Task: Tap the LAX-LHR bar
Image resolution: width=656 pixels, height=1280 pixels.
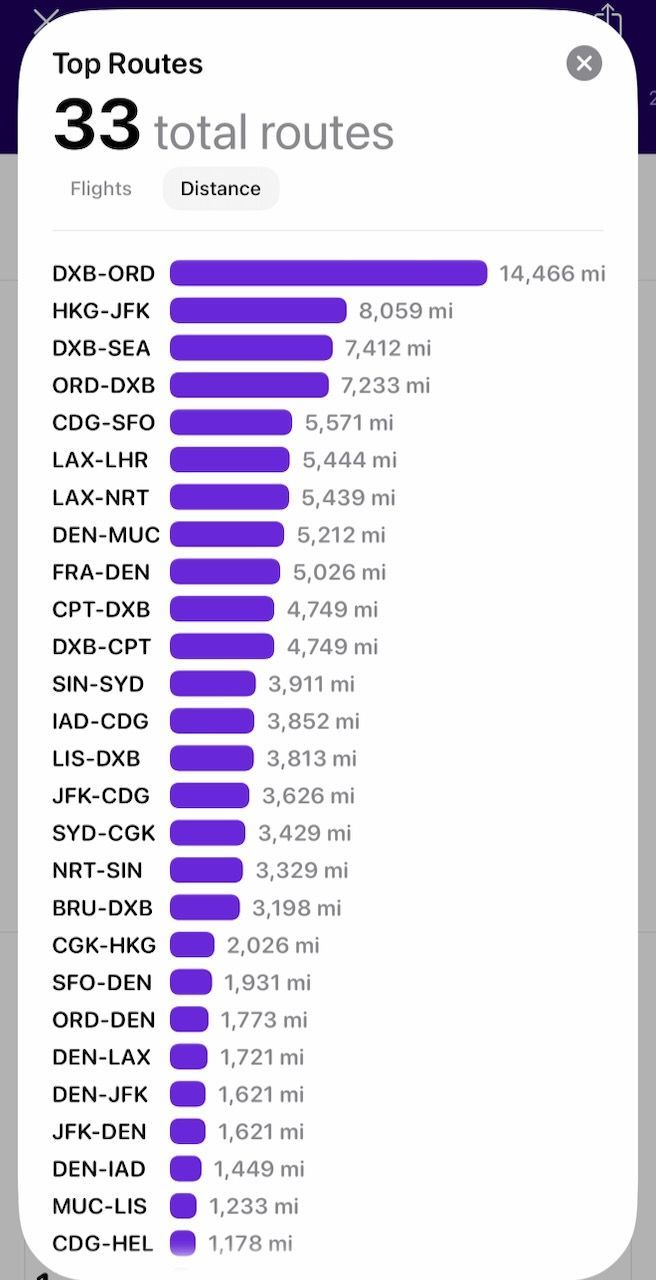Action: coord(230,460)
